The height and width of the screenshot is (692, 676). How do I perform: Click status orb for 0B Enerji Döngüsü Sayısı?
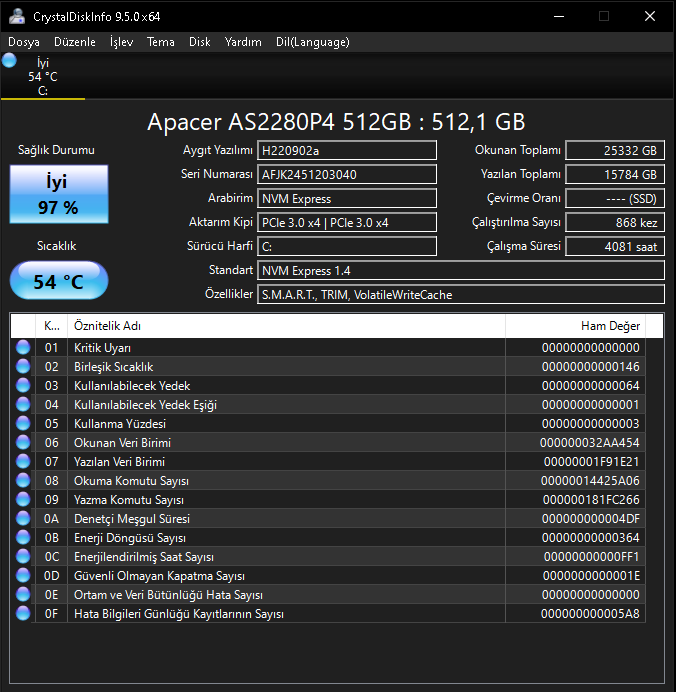point(23,537)
